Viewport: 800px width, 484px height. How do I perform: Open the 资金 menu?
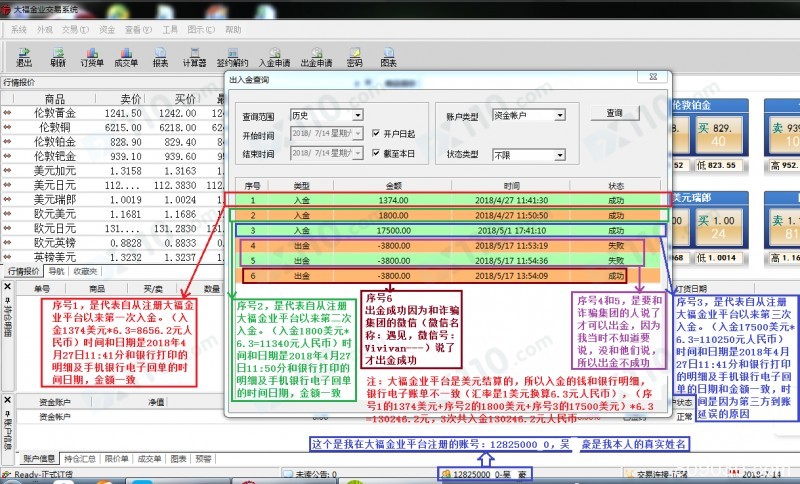107,30
